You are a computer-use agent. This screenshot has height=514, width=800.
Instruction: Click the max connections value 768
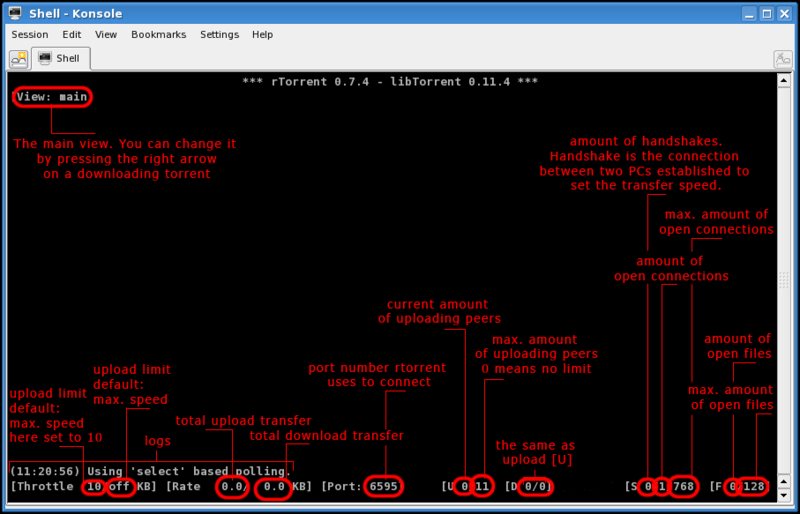683,486
